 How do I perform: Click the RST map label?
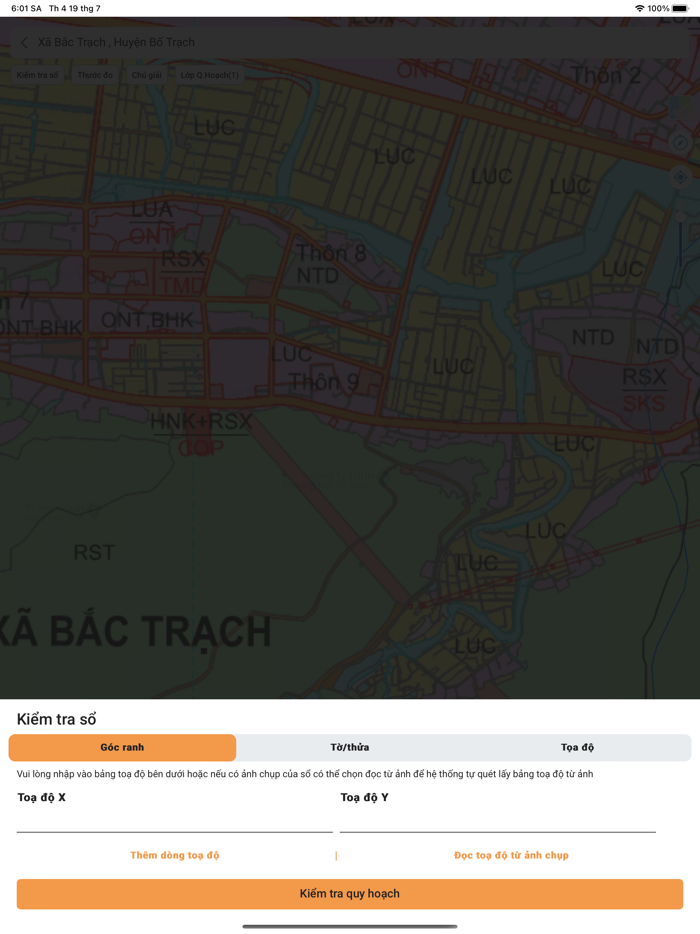click(x=94, y=553)
